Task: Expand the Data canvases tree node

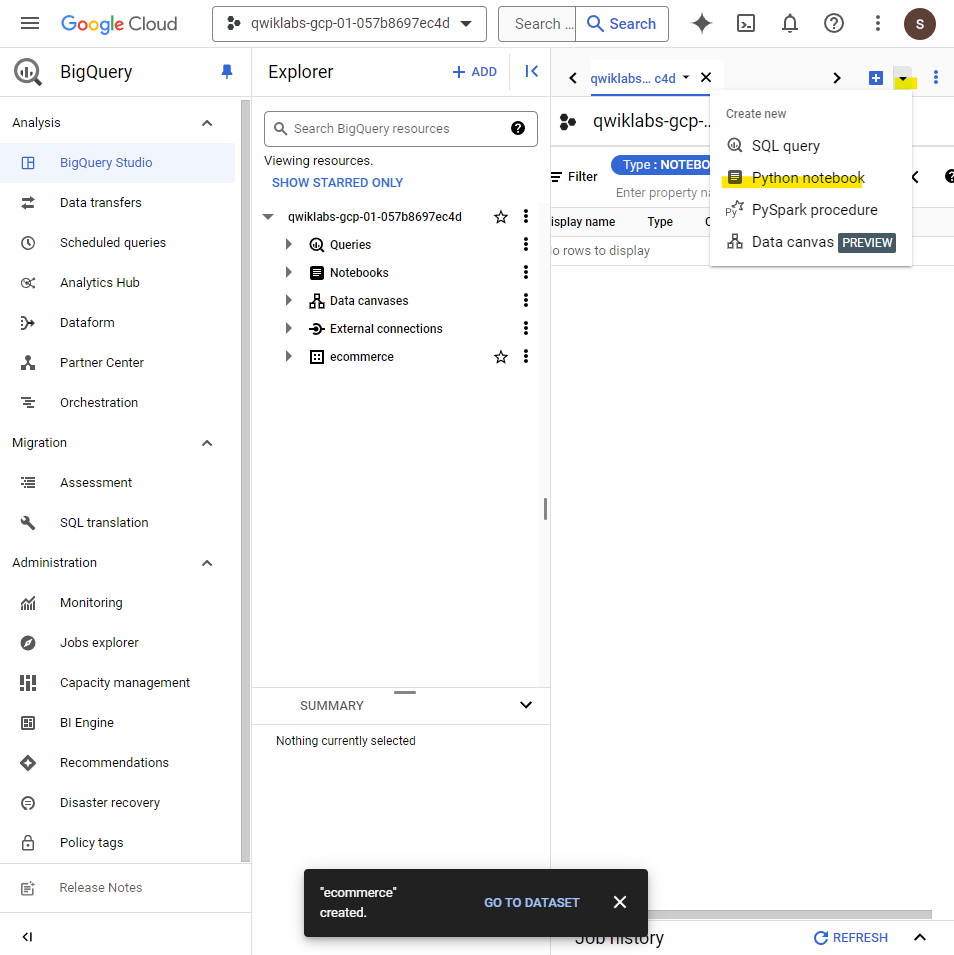Action: click(x=289, y=301)
